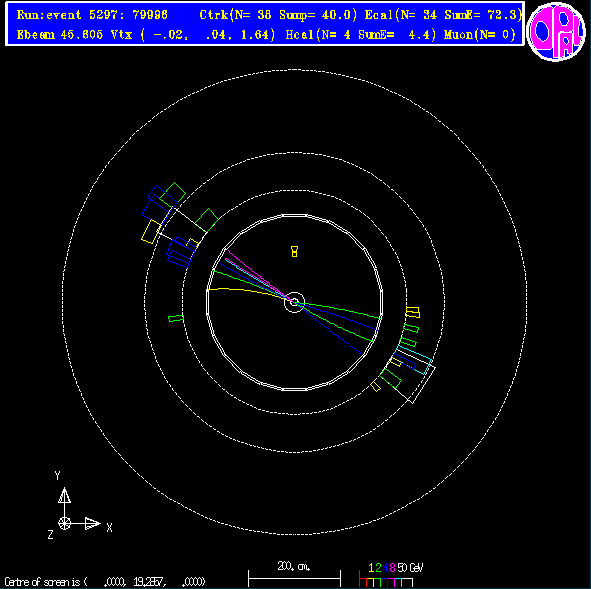The height and width of the screenshot is (589, 591).
Task: Select the isolated green cluster left of the barrel
Action: tap(176, 318)
